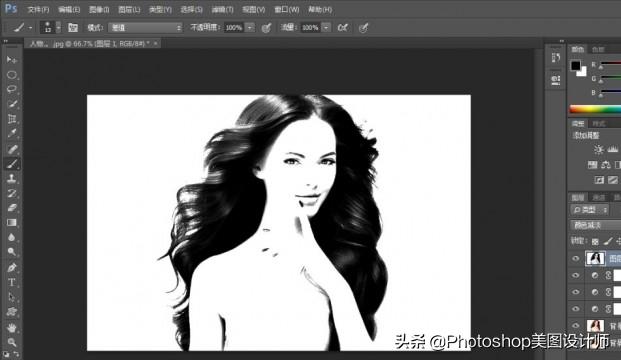Select the Eyedropper tool
The width and height of the screenshot is (621, 360).
[11, 133]
